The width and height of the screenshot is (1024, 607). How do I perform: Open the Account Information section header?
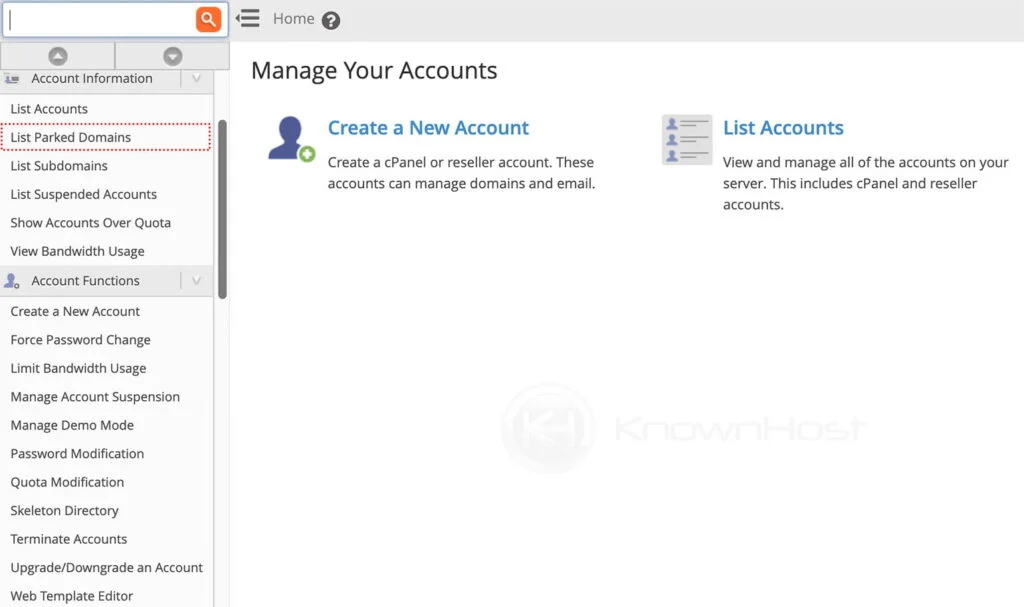pos(91,78)
